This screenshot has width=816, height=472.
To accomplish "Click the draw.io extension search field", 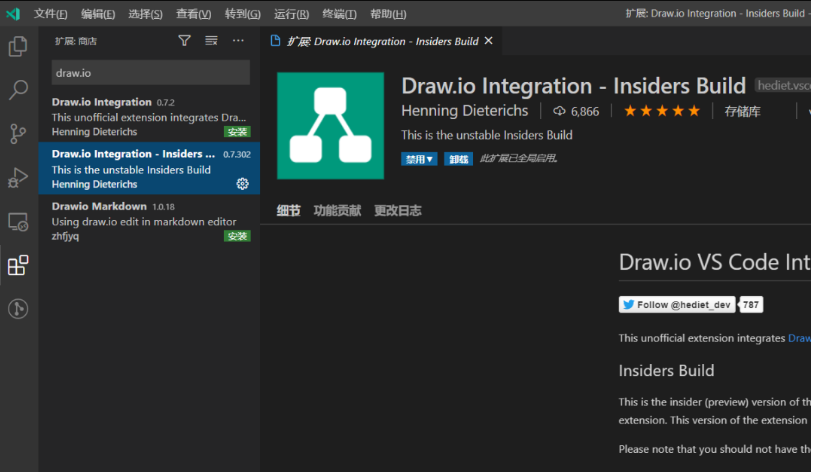I will click(x=150, y=73).
